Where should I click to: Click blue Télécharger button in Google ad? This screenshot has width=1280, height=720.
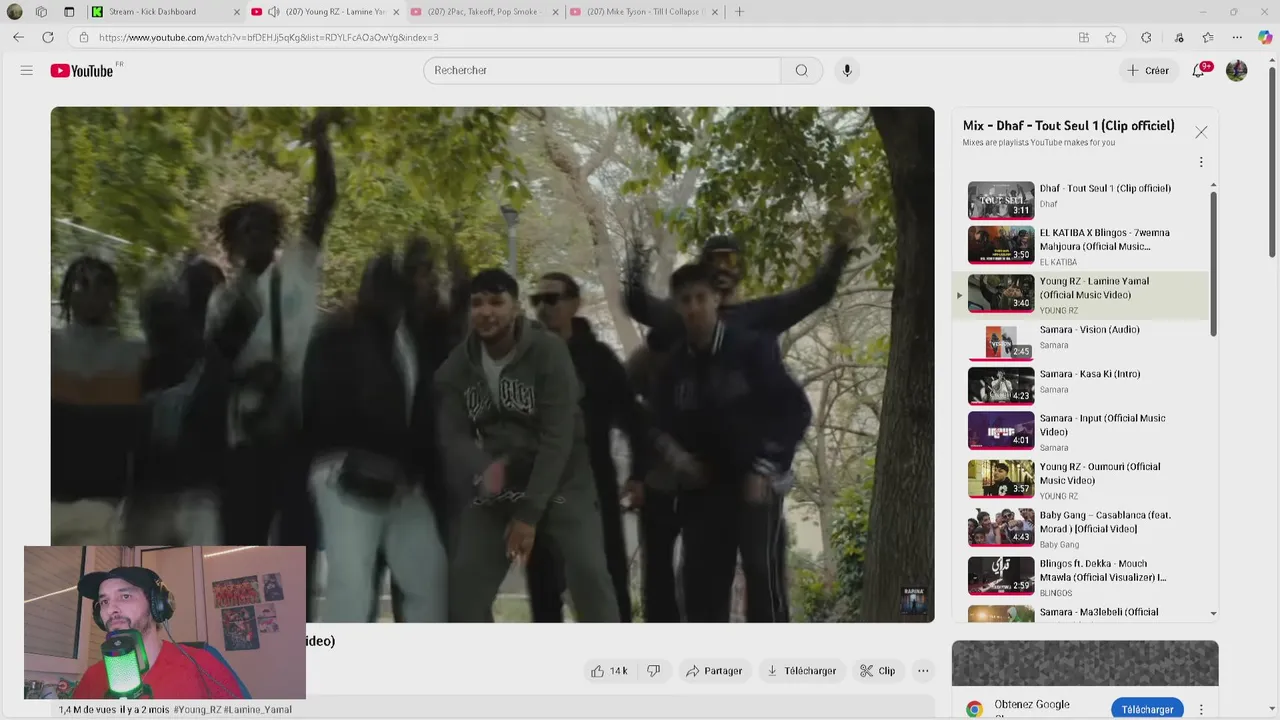pos(1147,709)
